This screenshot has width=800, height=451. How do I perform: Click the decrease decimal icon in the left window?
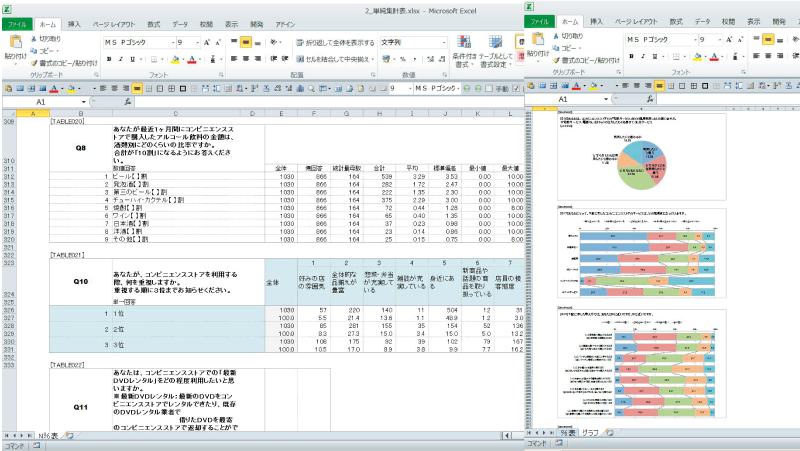click(x=441, y=59)
